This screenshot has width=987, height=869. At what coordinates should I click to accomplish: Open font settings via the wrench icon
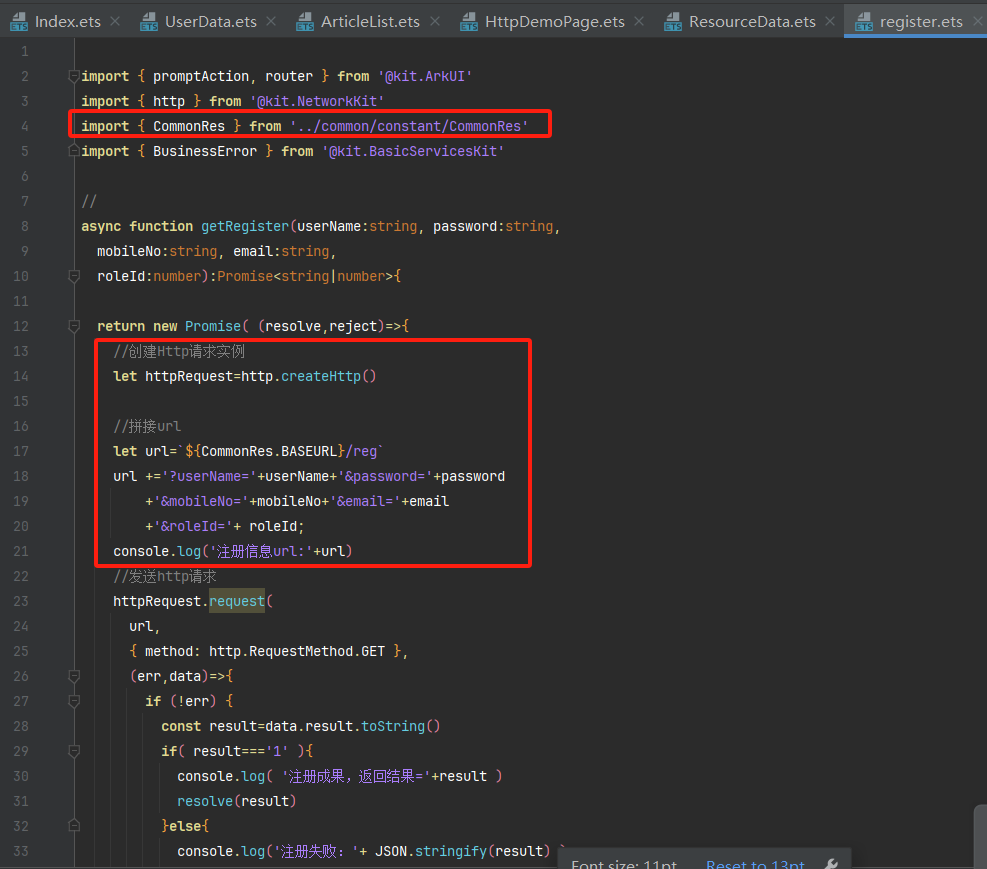[831, 864]
